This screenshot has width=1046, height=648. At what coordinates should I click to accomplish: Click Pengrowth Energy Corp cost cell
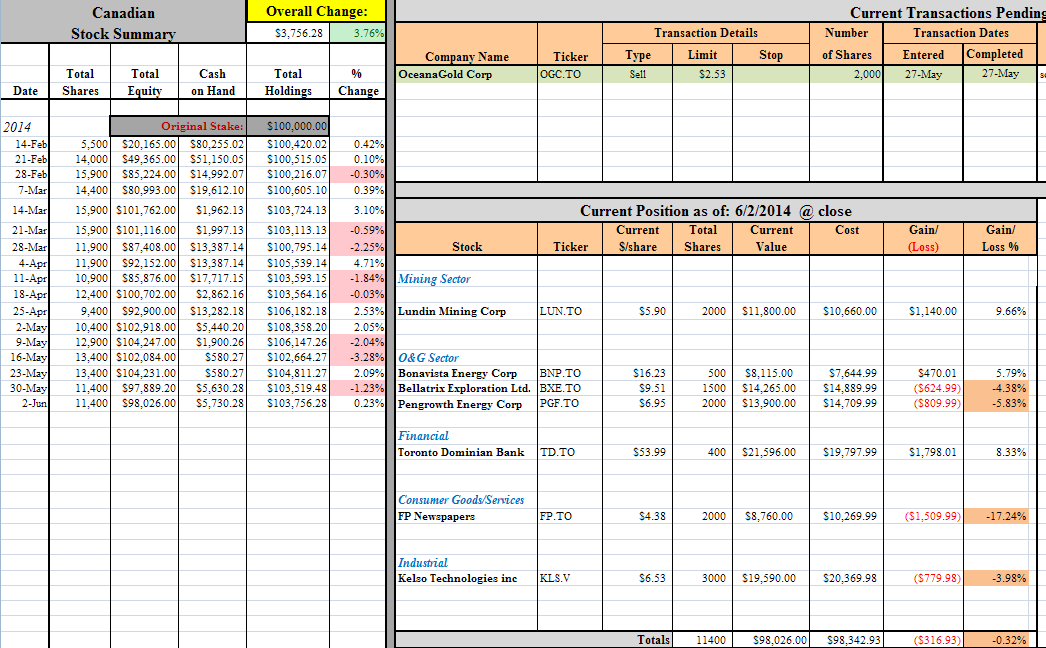pyautogui.click(x=847, y=403)
